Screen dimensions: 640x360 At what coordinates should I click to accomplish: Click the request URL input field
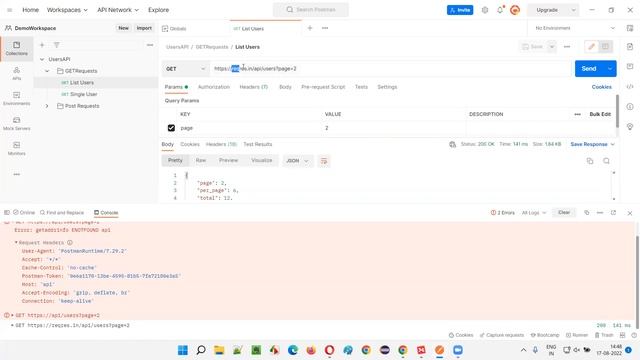point(391,69)
